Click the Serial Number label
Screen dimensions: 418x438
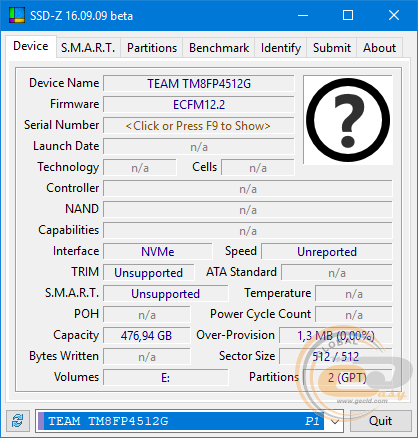click(61, 125)
